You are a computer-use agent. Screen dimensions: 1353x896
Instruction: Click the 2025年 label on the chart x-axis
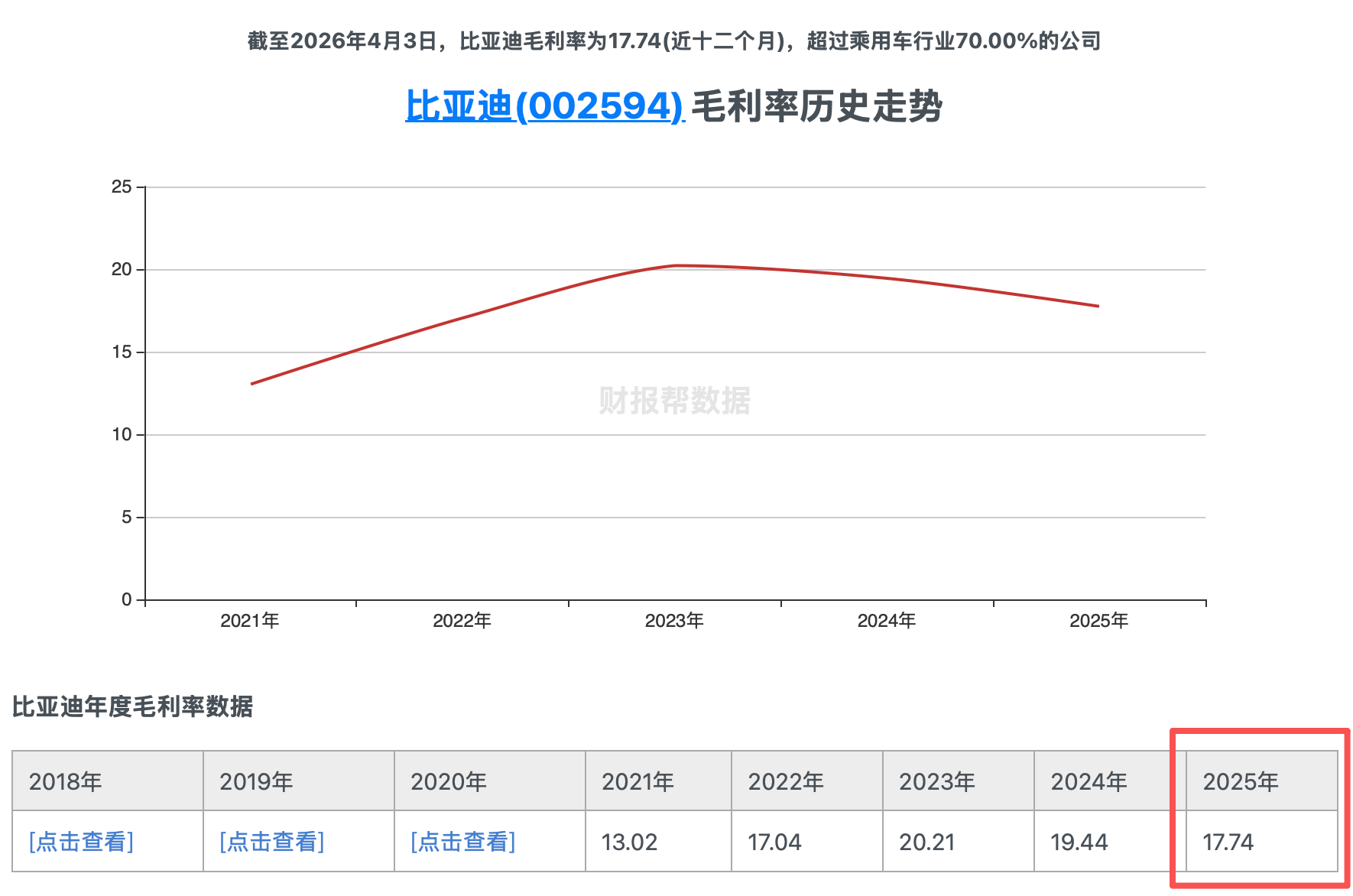[x=1099, y=621]
